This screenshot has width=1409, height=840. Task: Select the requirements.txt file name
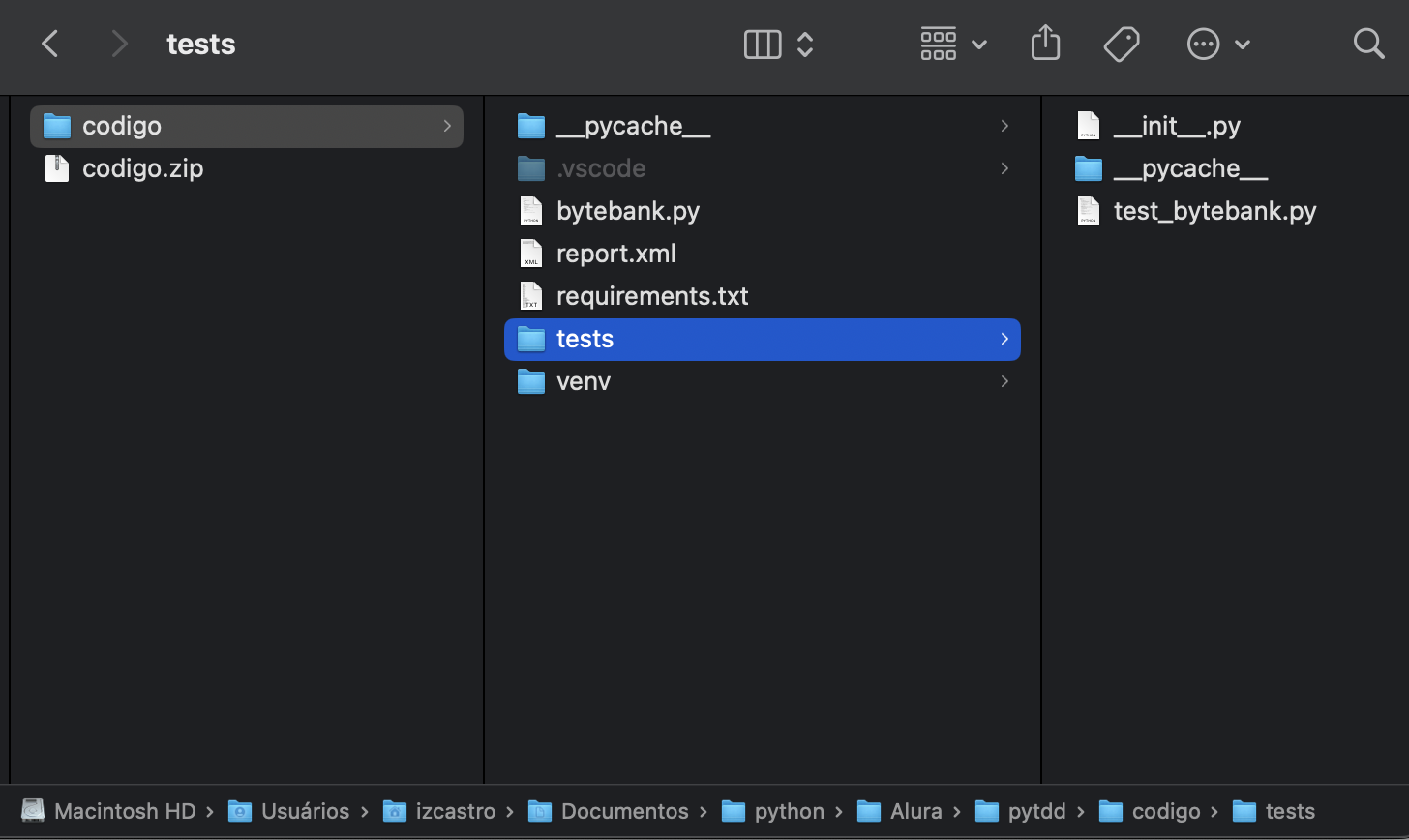pyautogui.click(x=652, y=296)
